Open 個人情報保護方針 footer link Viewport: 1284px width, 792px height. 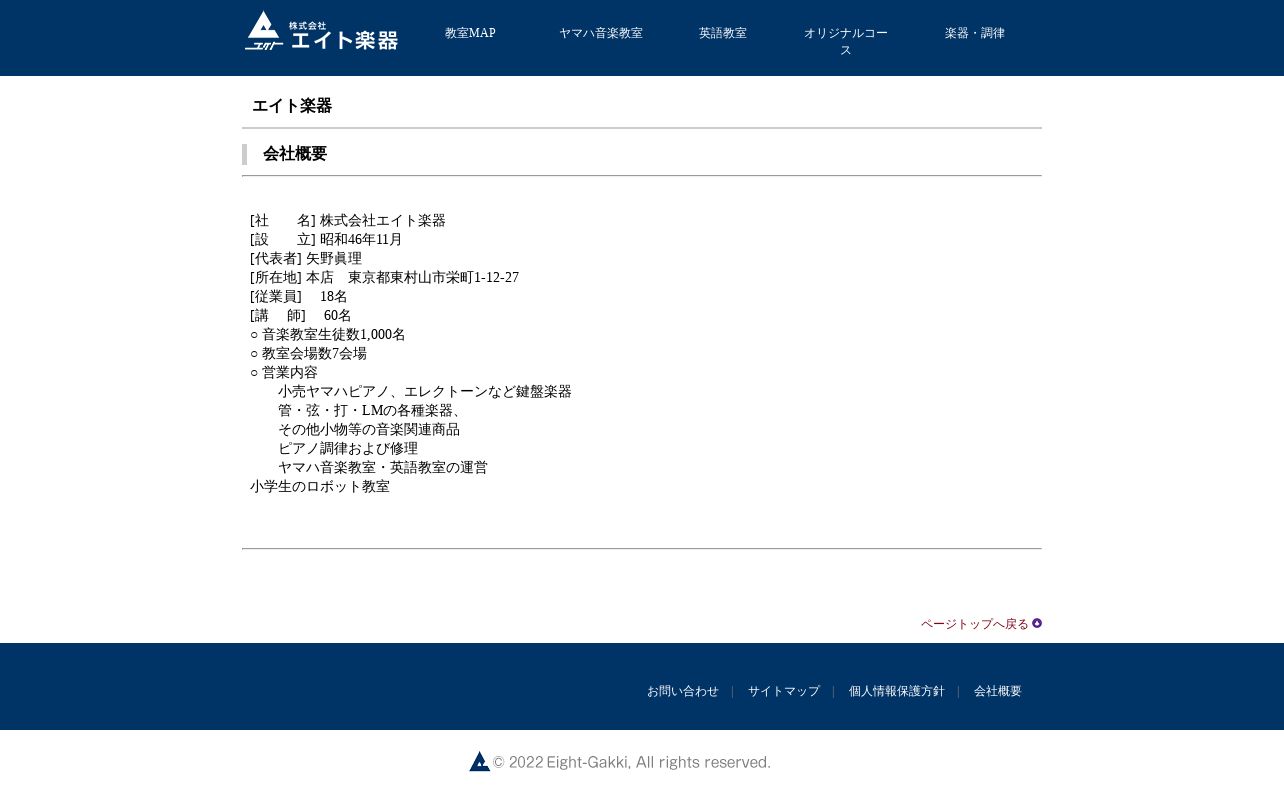click(897, 691)
